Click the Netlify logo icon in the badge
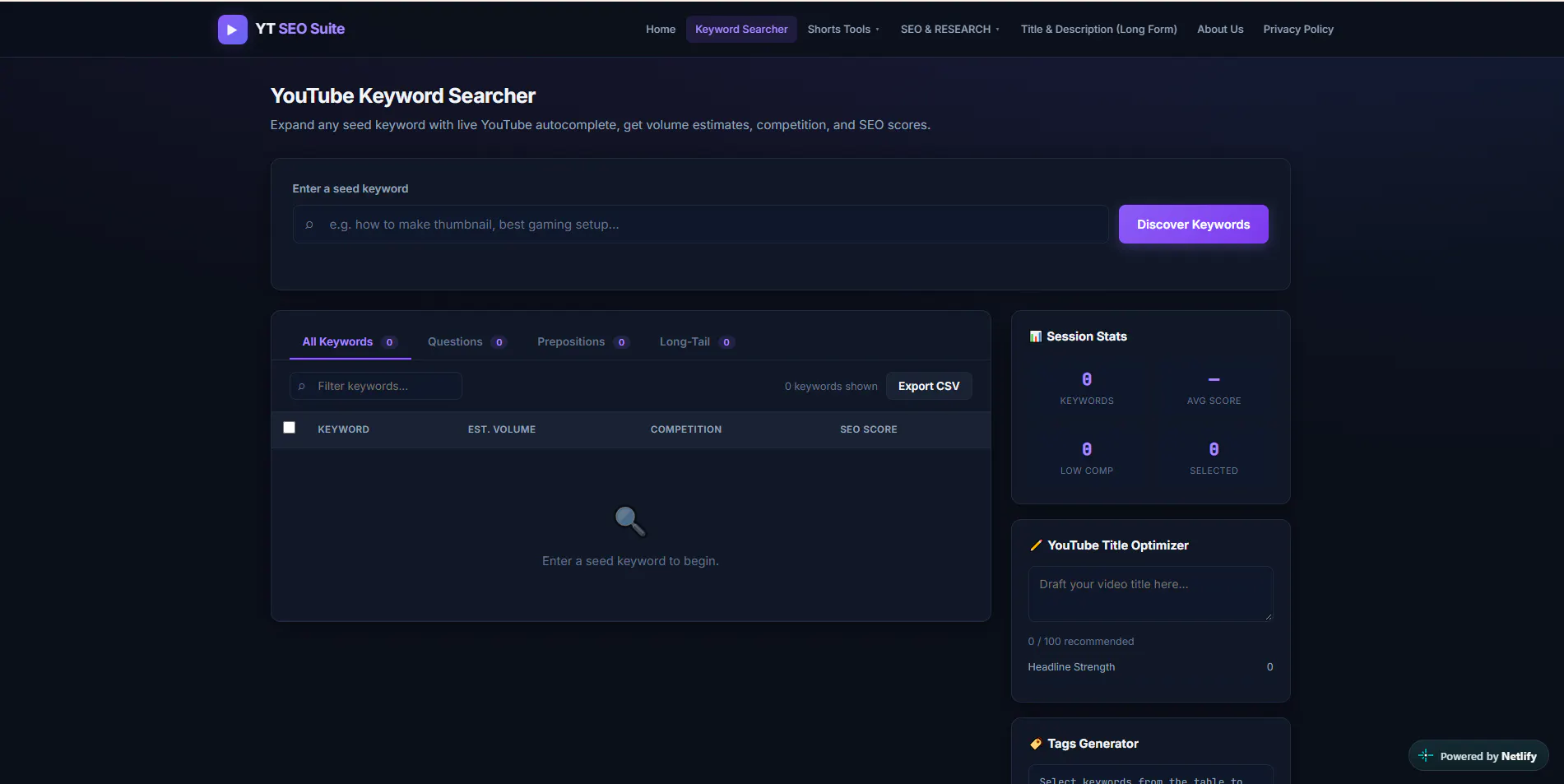Viewport: 1564px width, 784px height. pyautogui.click(x=1426, y=756)
